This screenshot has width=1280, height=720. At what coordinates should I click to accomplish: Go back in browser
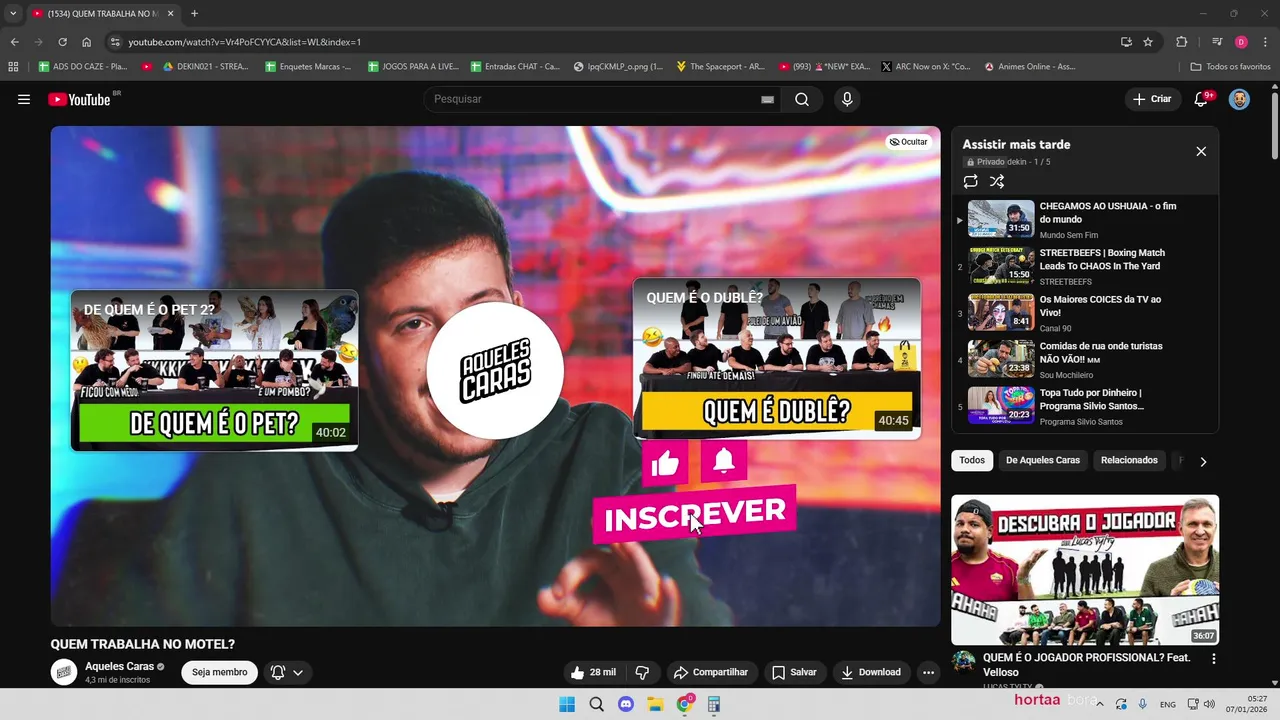pyautogui.click(x=14, y=42)
